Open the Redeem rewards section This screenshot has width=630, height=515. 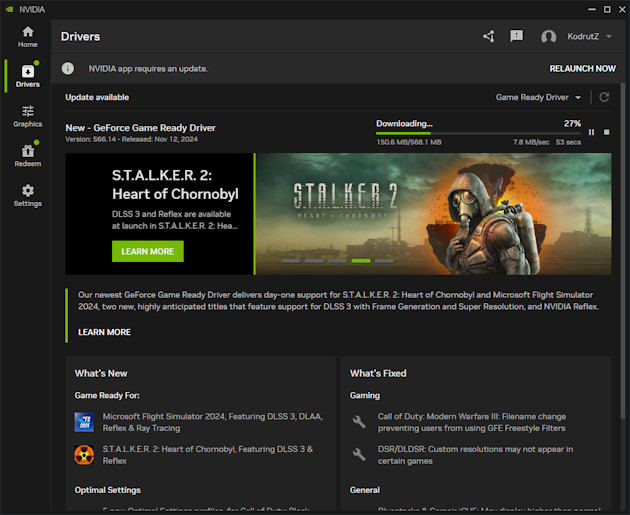[x=27, y=155]
